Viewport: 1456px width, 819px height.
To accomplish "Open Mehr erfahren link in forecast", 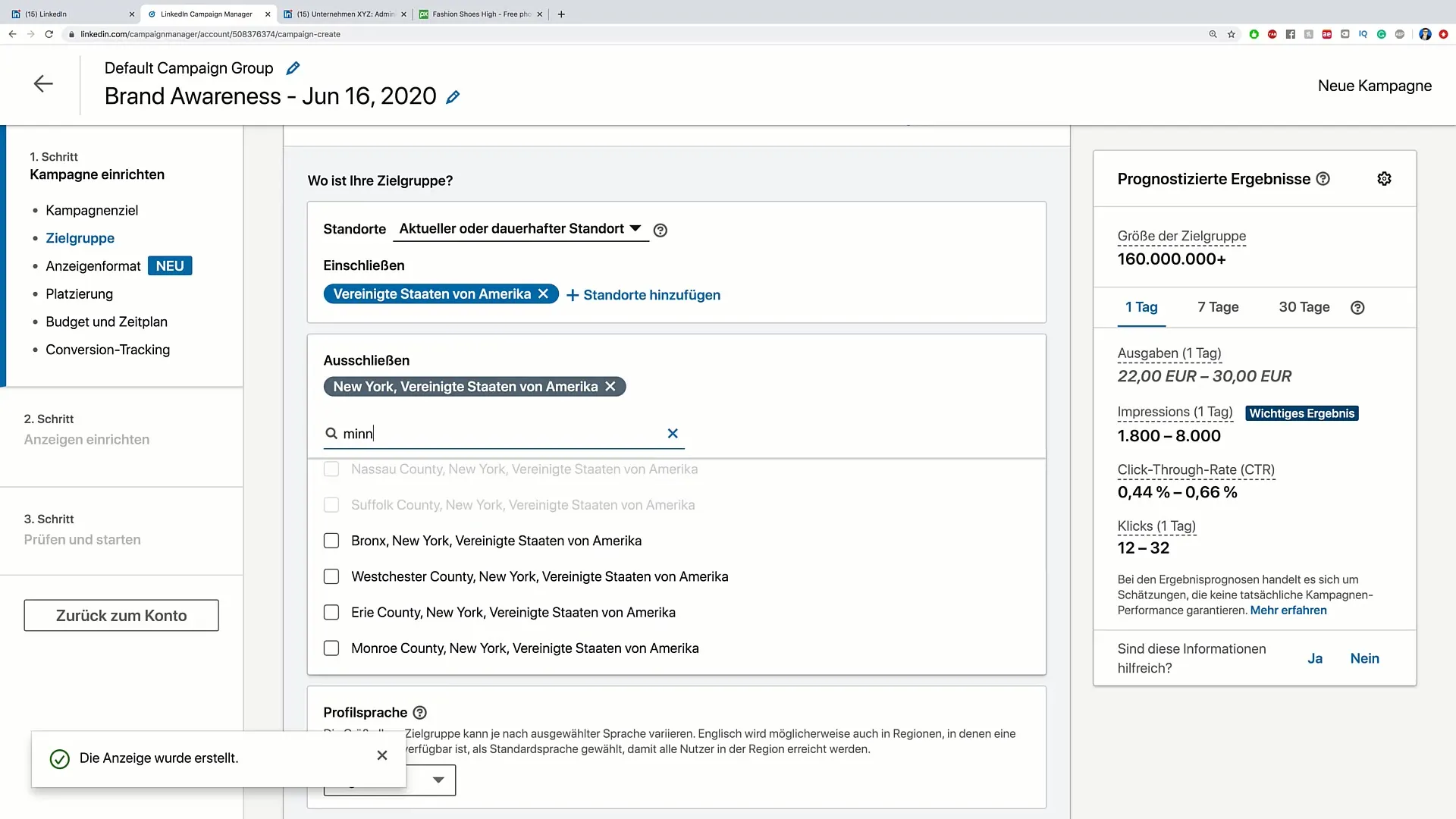I will click(x=1288, y=610).
